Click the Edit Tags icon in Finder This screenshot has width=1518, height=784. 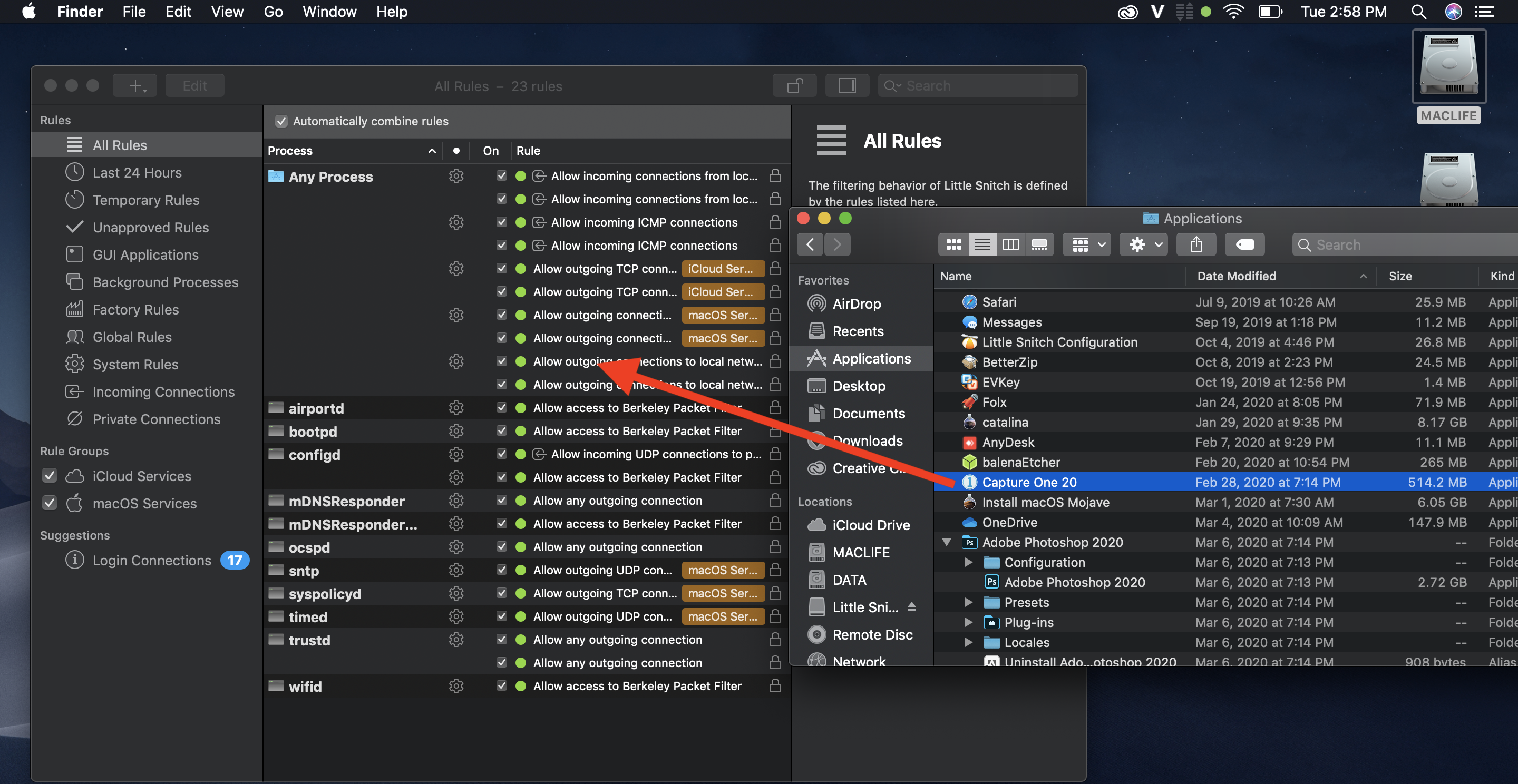1244,244
